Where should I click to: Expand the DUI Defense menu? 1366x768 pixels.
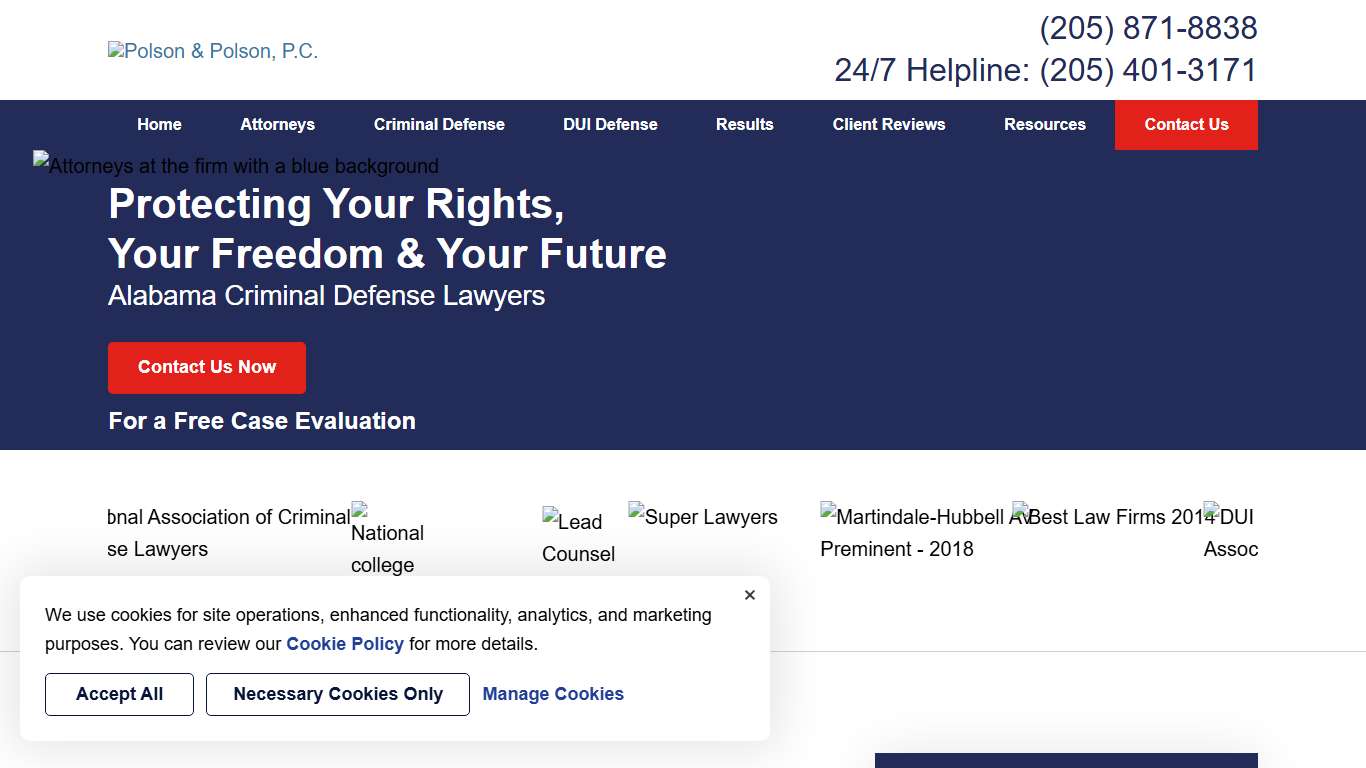pos(610,125)
